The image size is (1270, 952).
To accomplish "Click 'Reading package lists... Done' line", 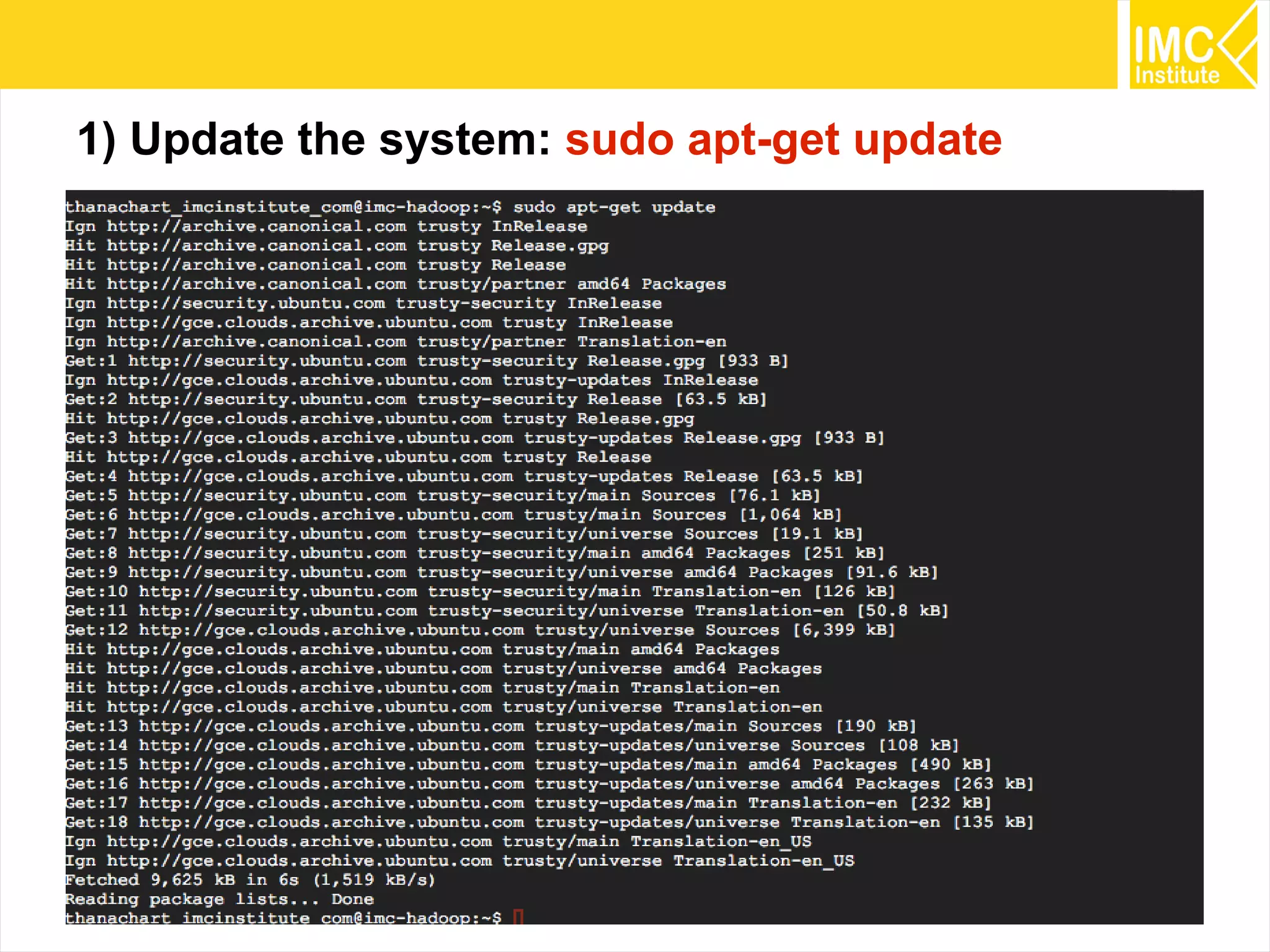I will 220,899.
